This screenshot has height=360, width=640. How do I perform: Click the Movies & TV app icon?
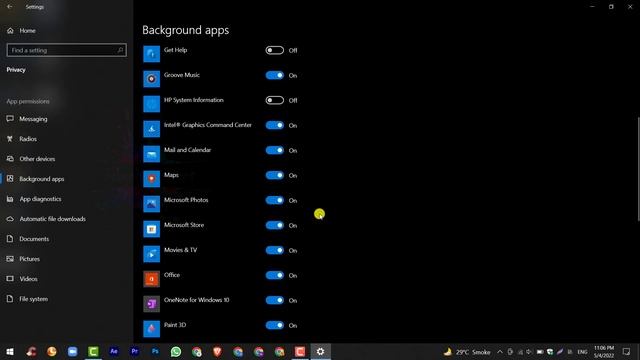click(x=151, y=253)
